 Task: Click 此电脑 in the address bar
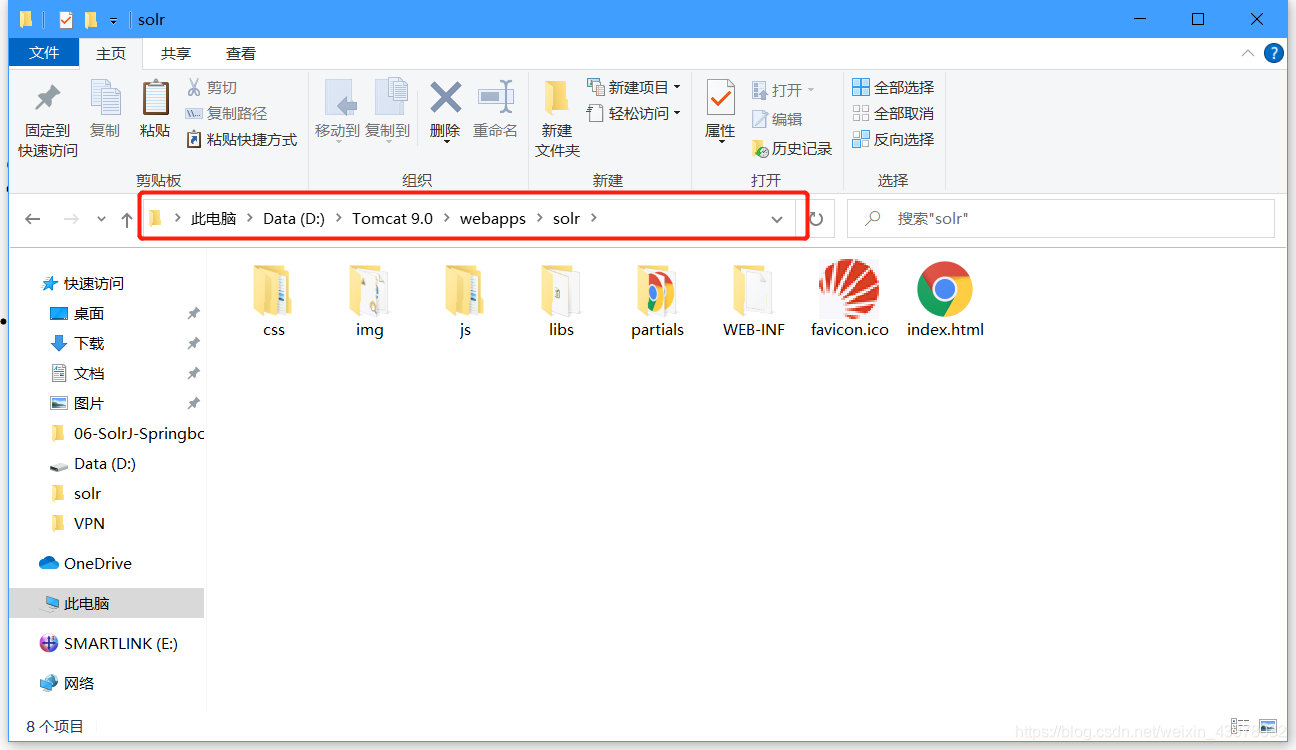coord(213,218)
